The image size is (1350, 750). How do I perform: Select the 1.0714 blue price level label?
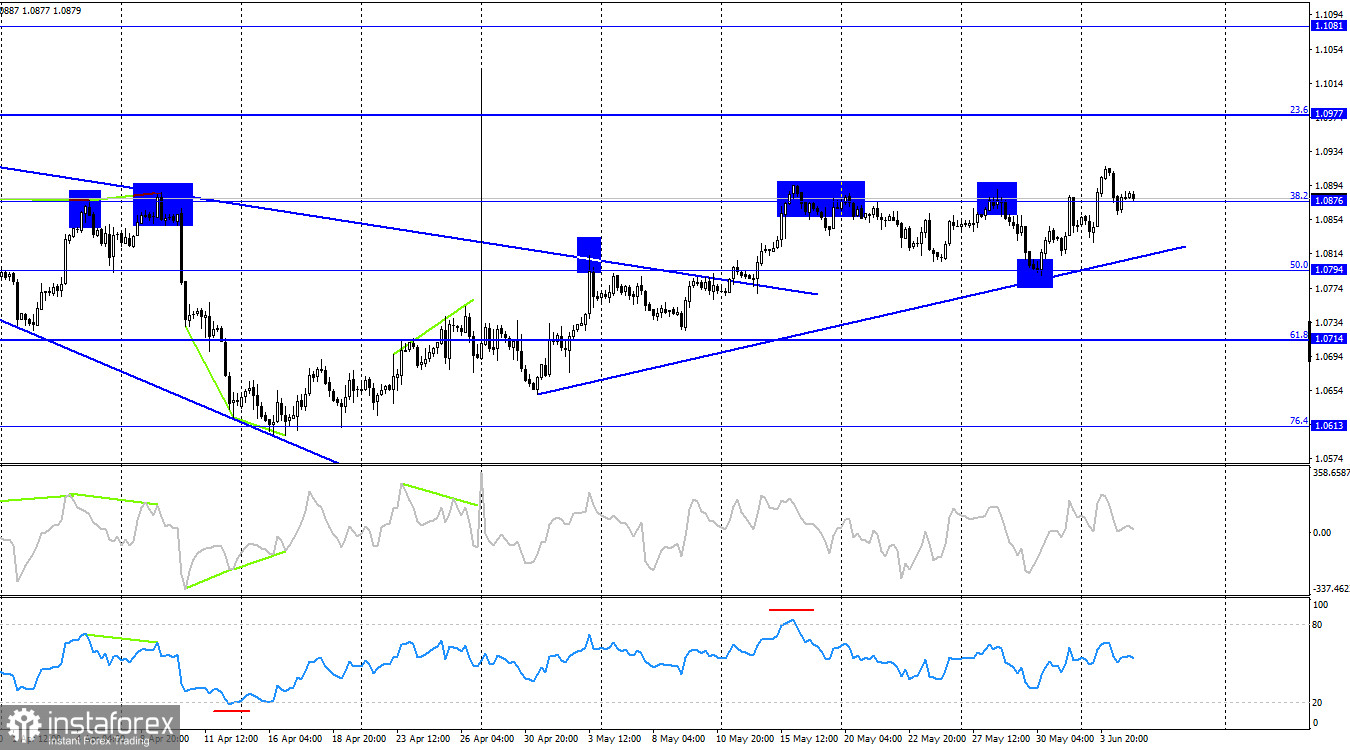point(1329,340)
